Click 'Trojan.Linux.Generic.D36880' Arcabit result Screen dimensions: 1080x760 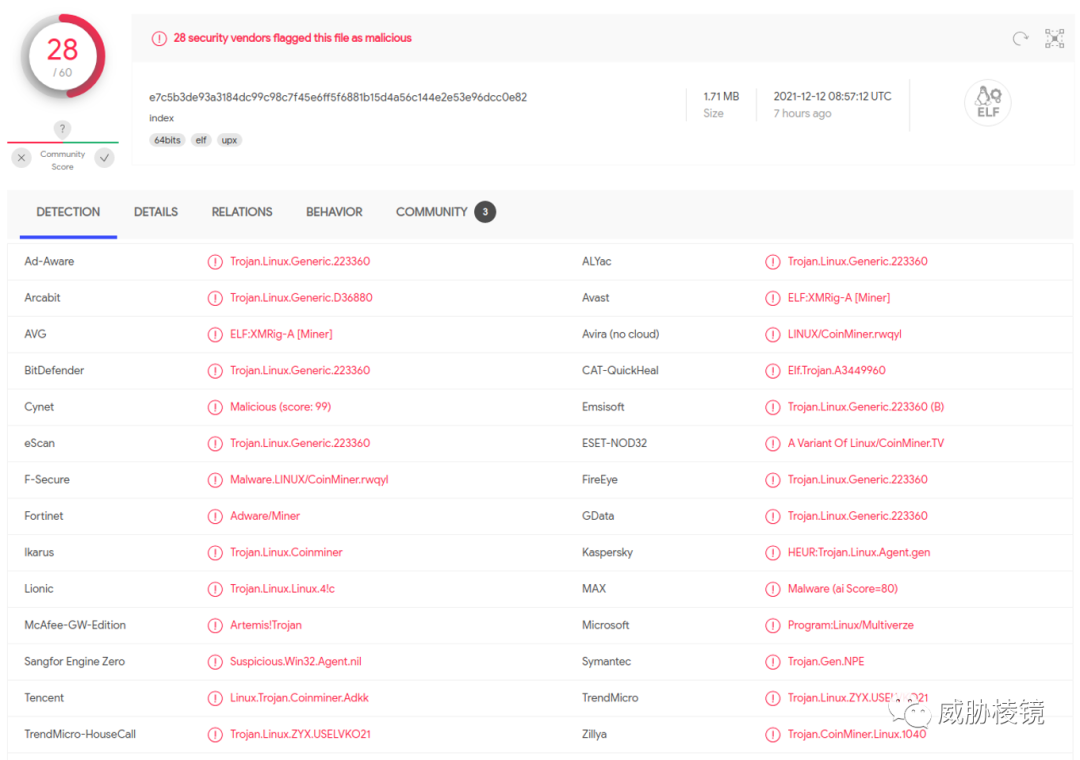tap(301, 298)
